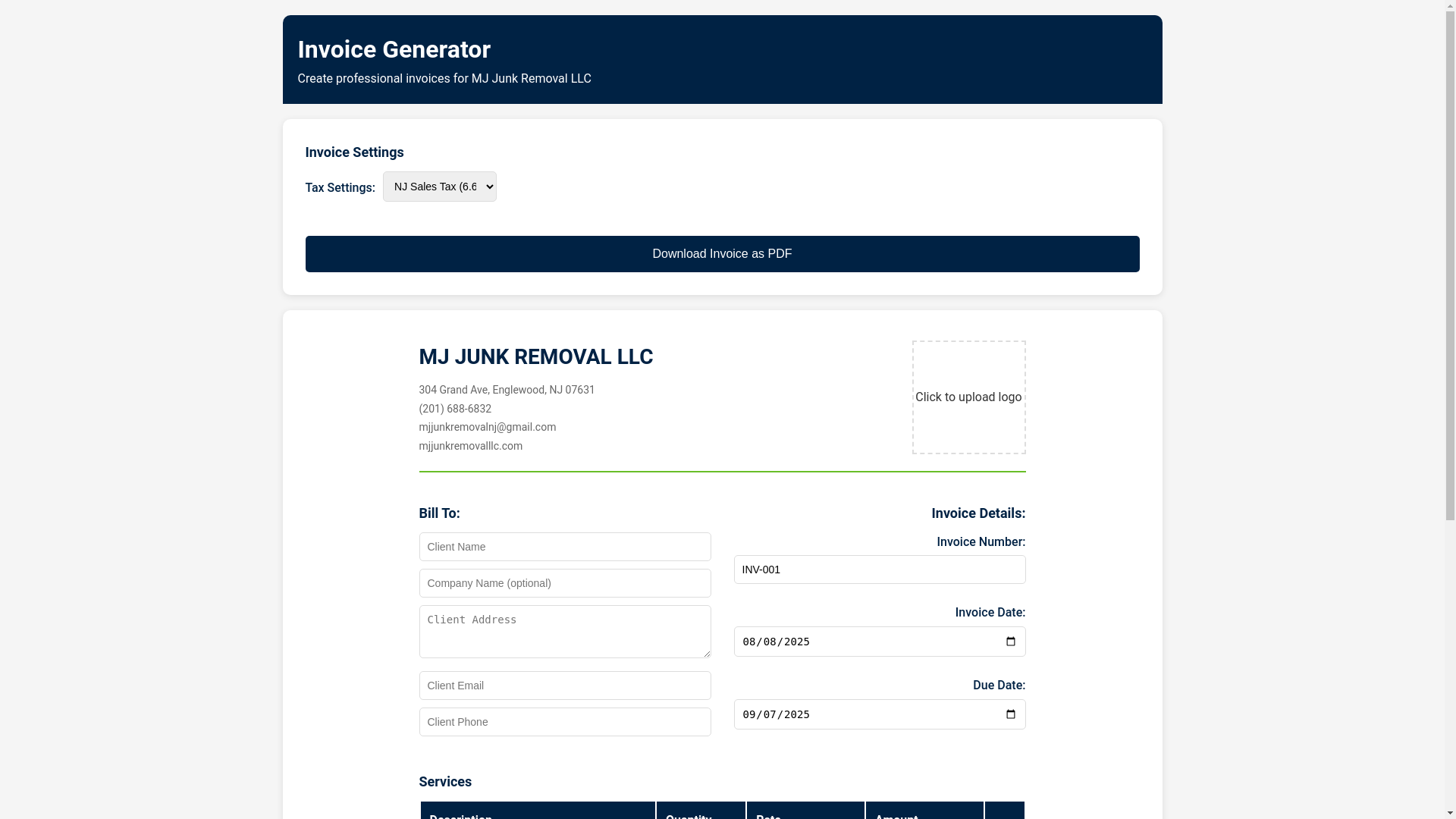Focus the Client Email field
Viewport: 1456px width, 819px height.
565,686
